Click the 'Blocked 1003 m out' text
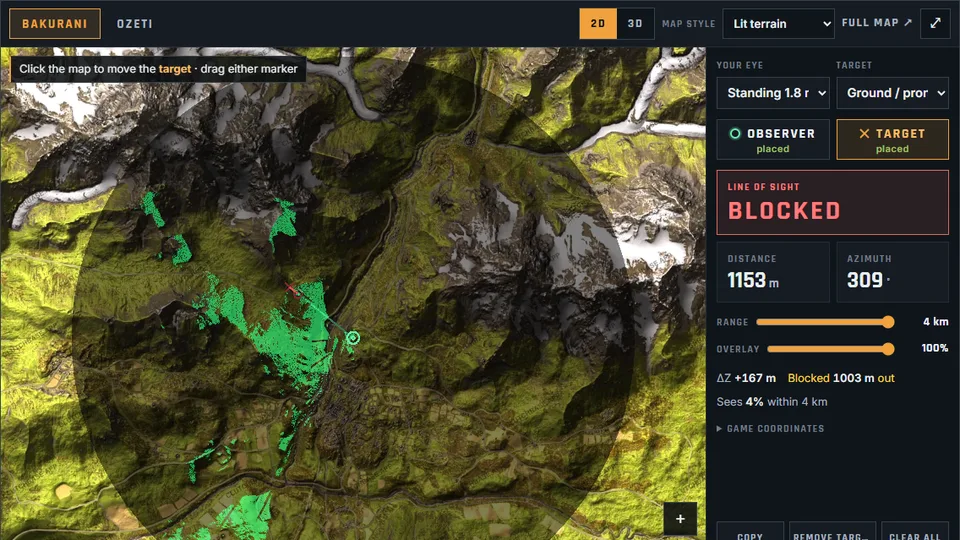The height and width of the screenshot is (540, 960). [841, 378]
